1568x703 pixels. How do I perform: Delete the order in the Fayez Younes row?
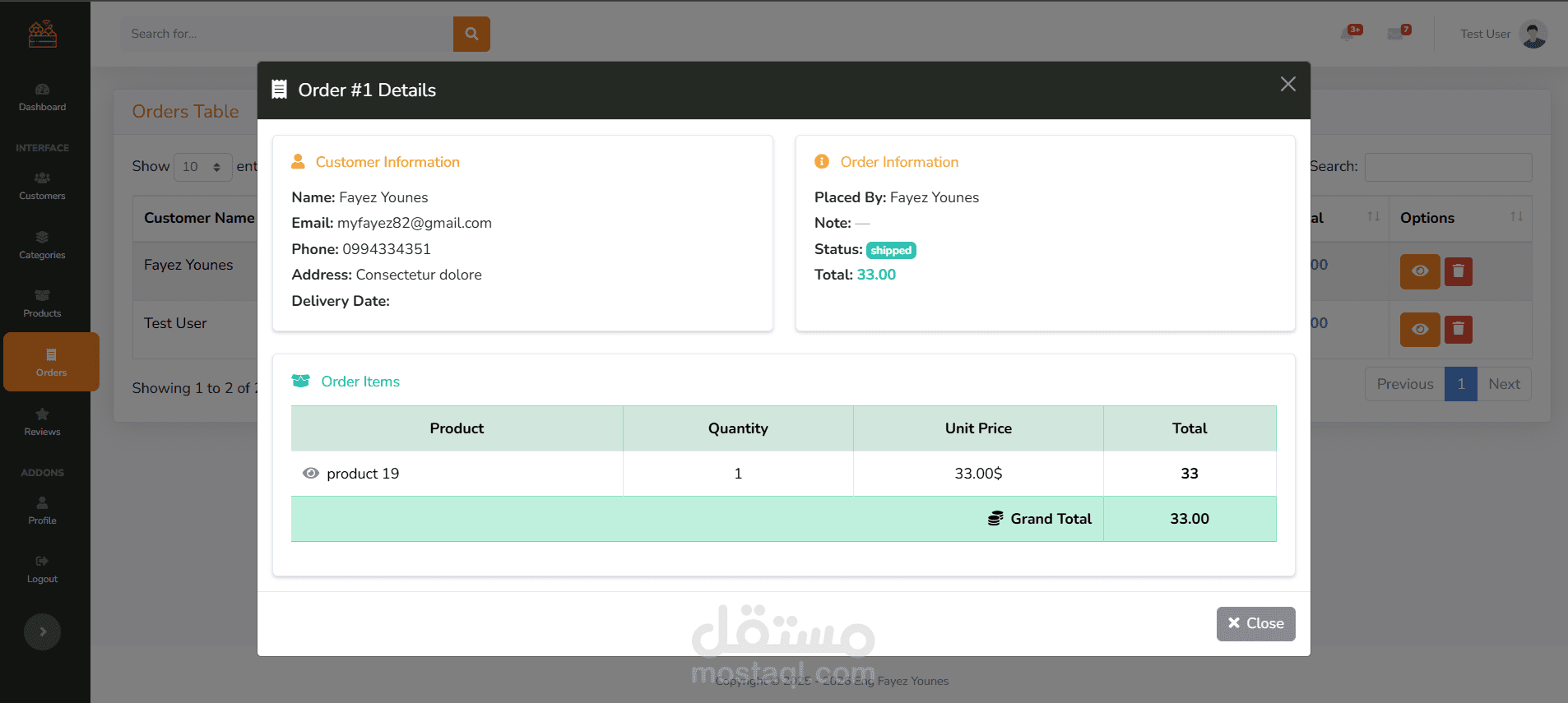[x=1459, y=271]
